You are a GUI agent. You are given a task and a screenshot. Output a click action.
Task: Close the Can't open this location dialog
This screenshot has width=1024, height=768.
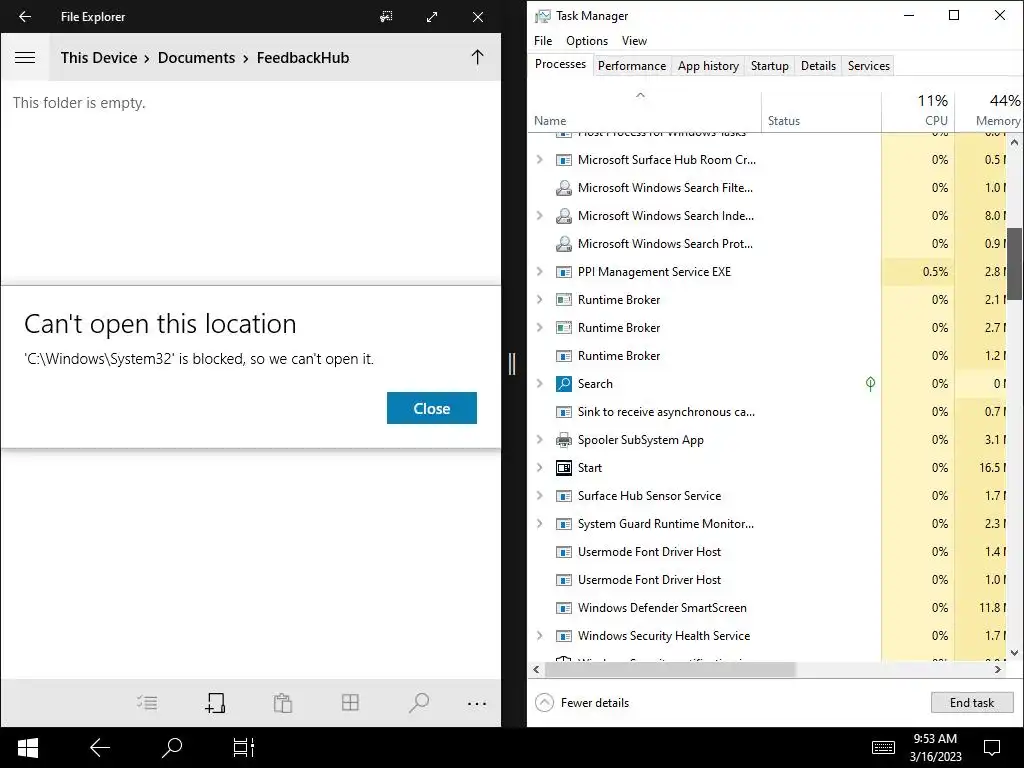click(x=432, y=408)
